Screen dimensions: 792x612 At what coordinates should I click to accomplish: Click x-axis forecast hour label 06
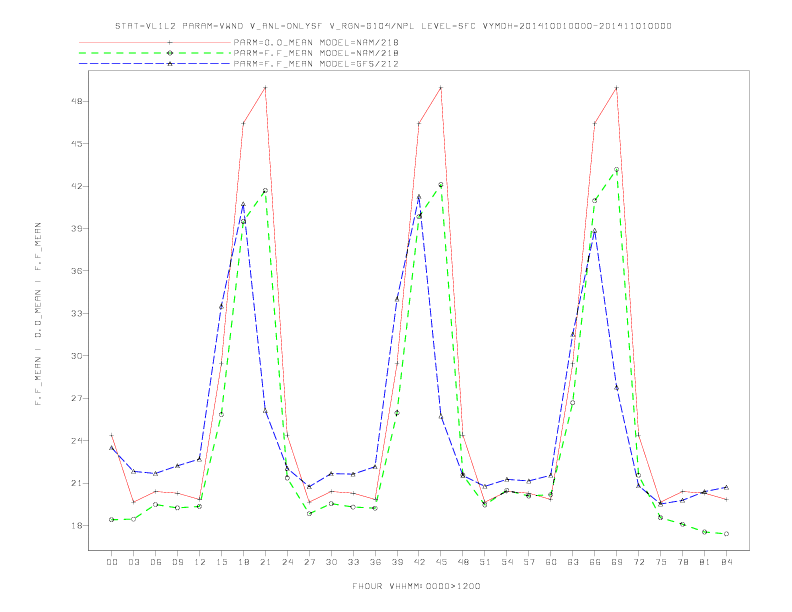pyautogui.click(x=156, y=562)
